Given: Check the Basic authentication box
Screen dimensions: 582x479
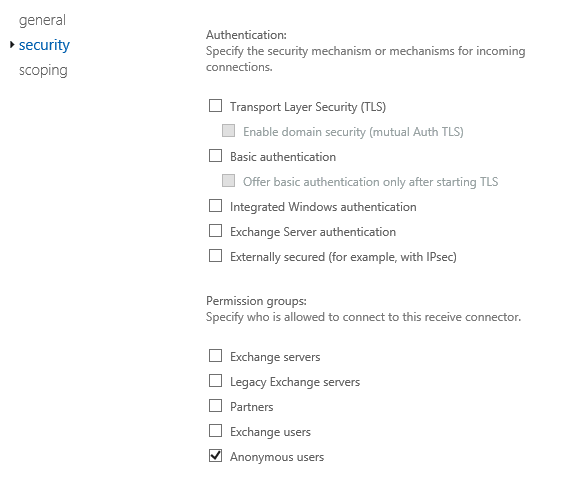Looking at the screenshot, I should click(215, 155).
